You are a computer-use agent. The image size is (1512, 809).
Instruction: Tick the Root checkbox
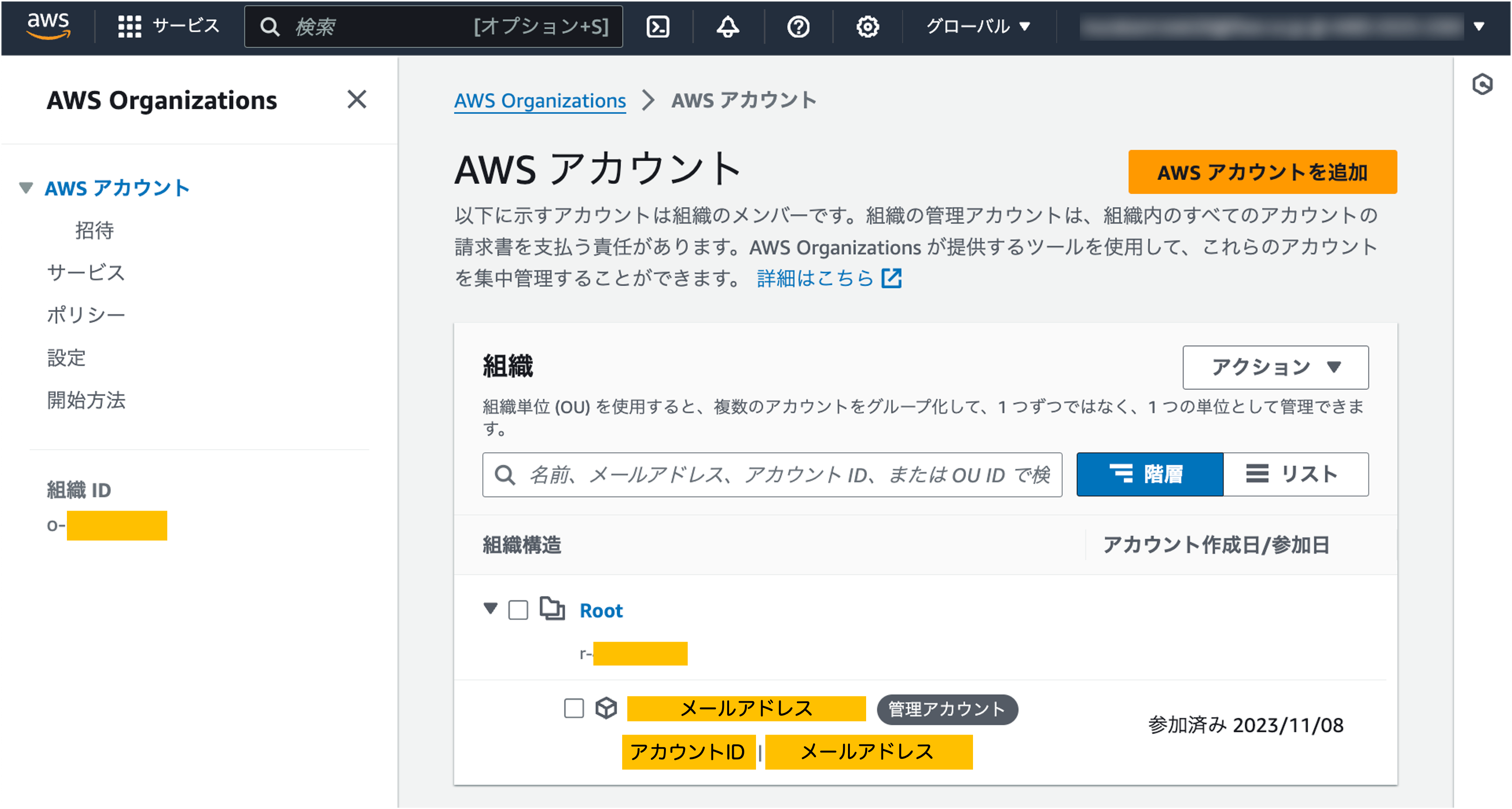tap(518, 610)
